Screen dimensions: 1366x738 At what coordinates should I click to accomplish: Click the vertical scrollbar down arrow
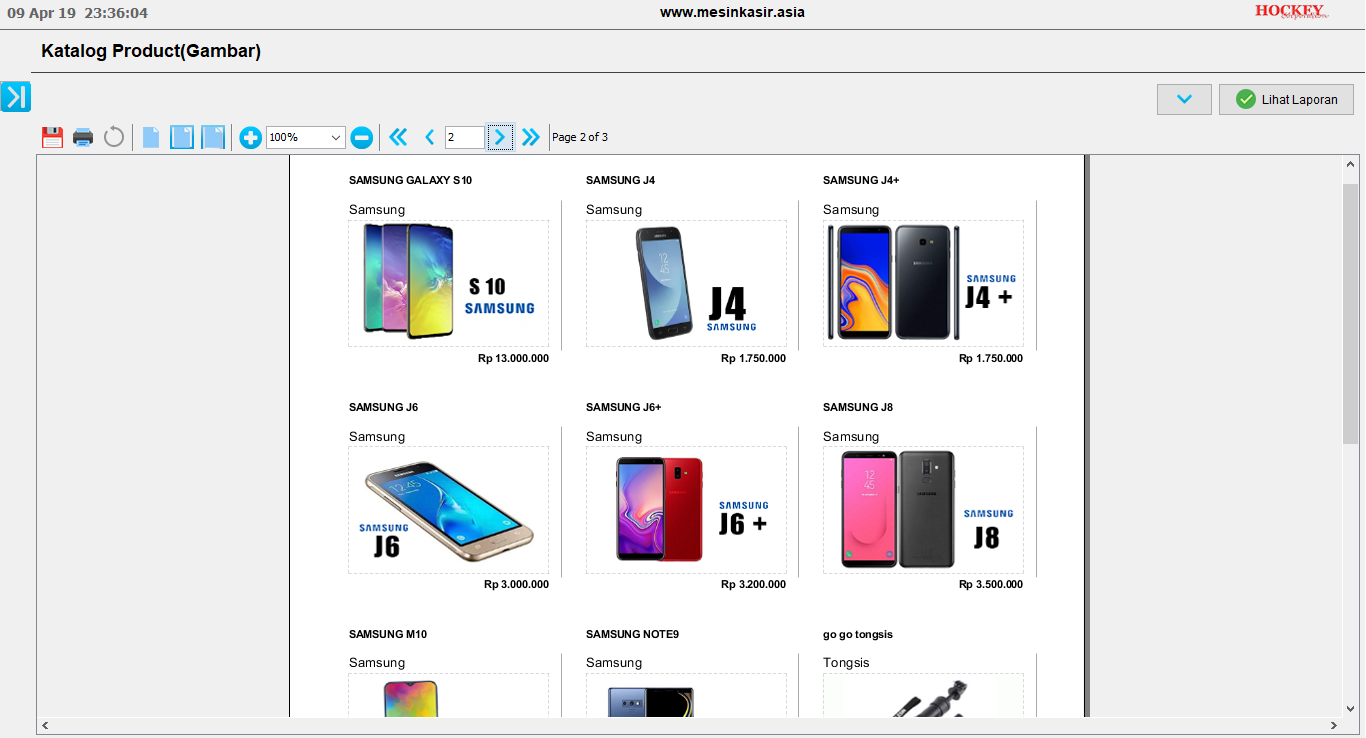pyautogui.click(x=1350, y=708)
